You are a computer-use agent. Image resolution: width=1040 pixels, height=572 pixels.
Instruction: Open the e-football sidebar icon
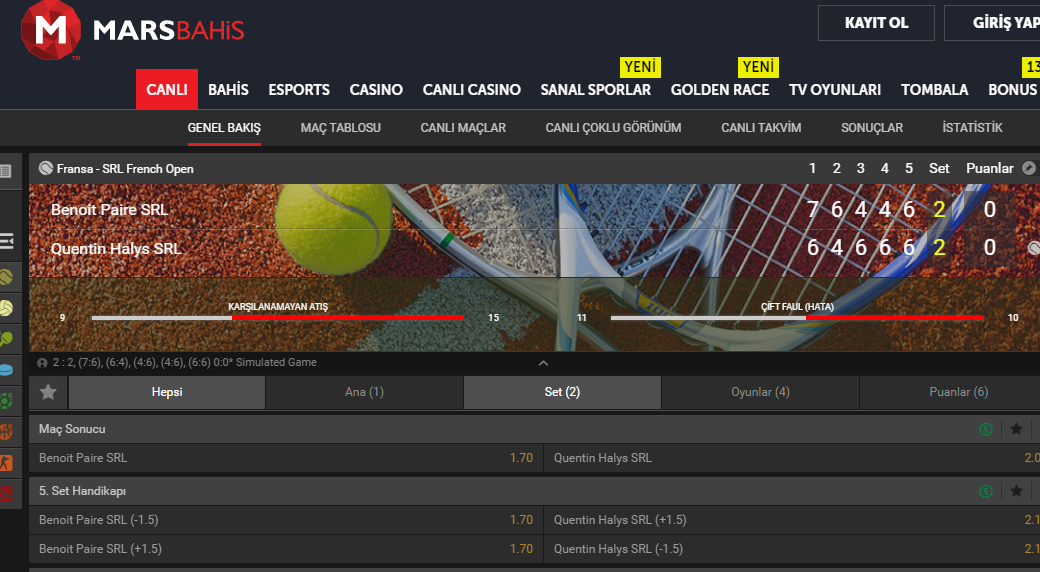point(7,401)
